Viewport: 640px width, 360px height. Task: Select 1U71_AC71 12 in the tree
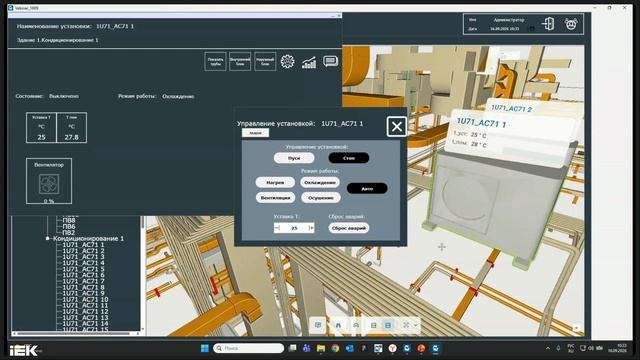tap(85, 311)
